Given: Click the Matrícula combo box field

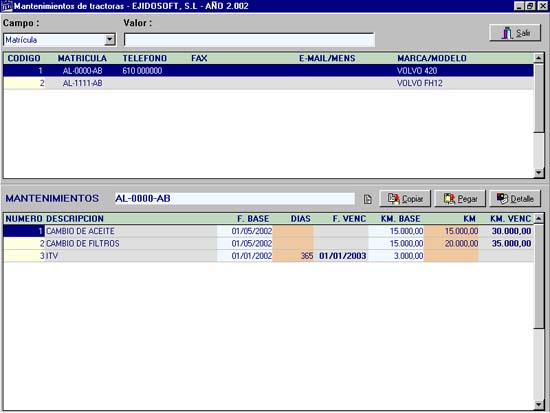Looking at the screenshot, I should coord(59,40).
